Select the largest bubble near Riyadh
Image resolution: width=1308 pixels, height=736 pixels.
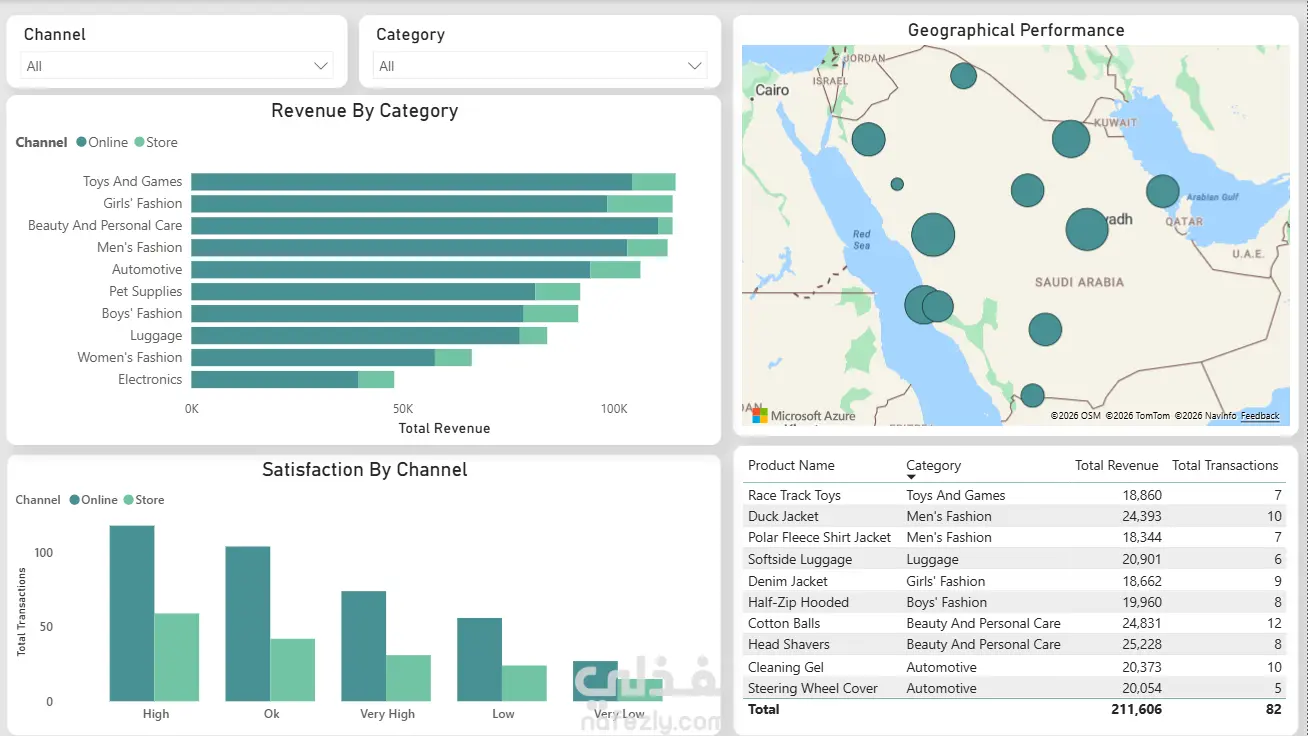click(x=1087, y=229)
